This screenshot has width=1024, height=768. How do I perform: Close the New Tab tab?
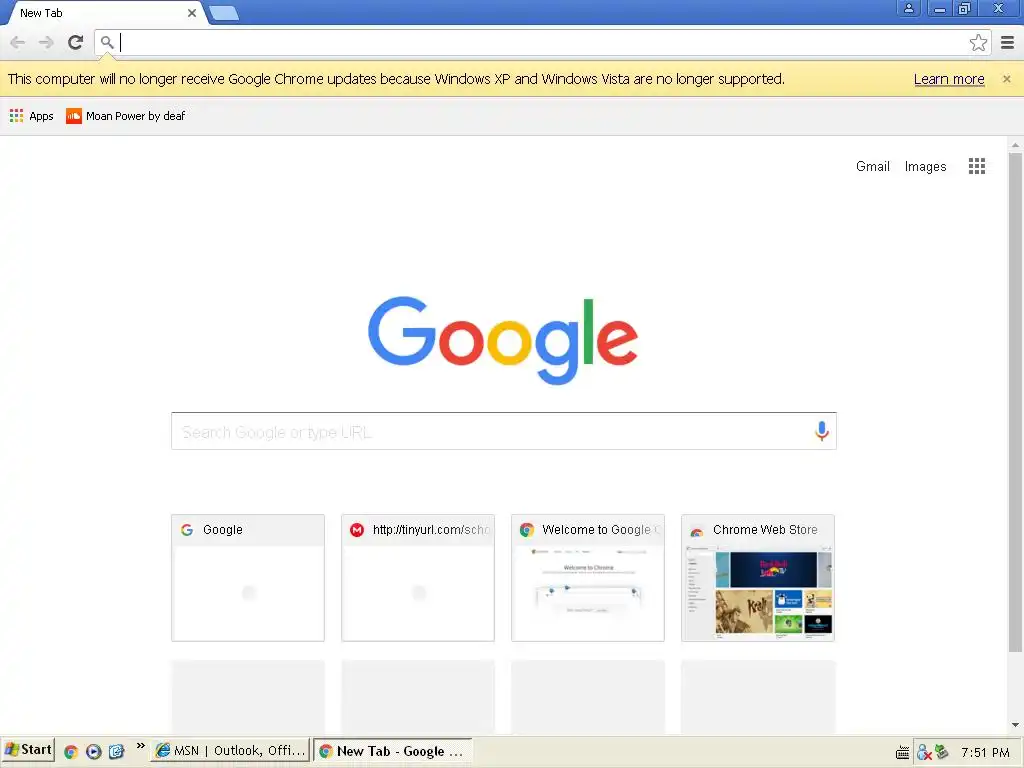[x=191, y=13]
